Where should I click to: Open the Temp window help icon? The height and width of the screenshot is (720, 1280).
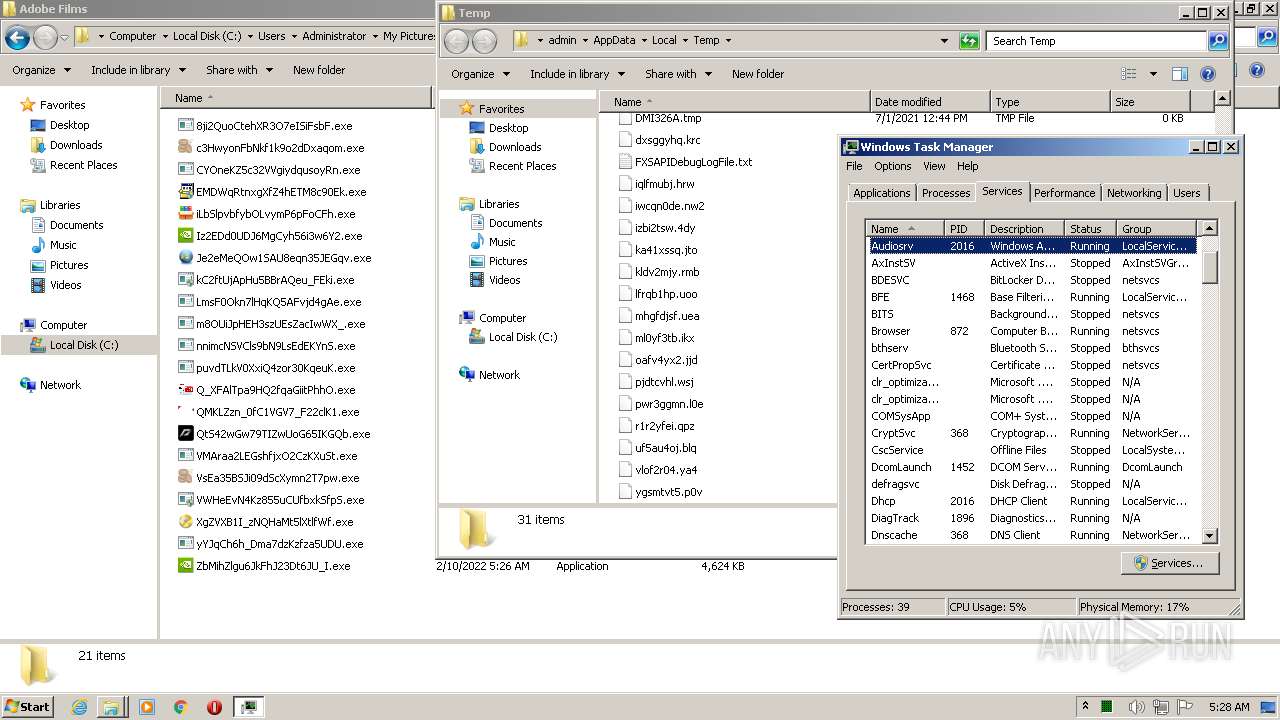(x=1207, y=74)
